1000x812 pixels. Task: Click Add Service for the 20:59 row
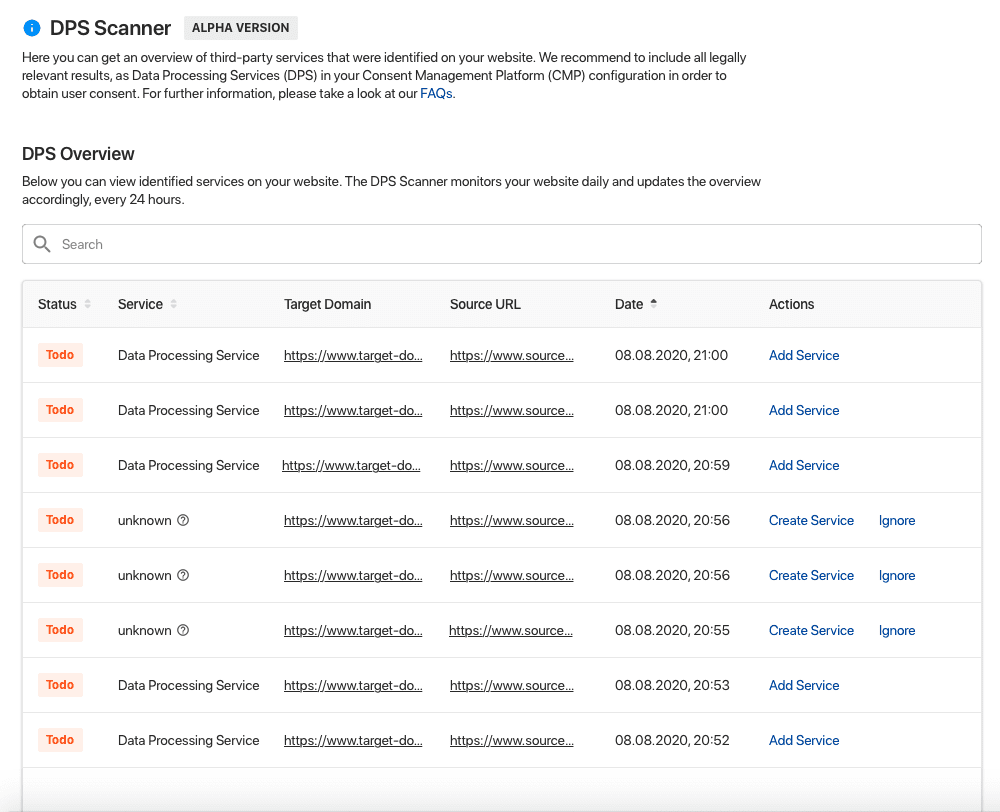804,465
